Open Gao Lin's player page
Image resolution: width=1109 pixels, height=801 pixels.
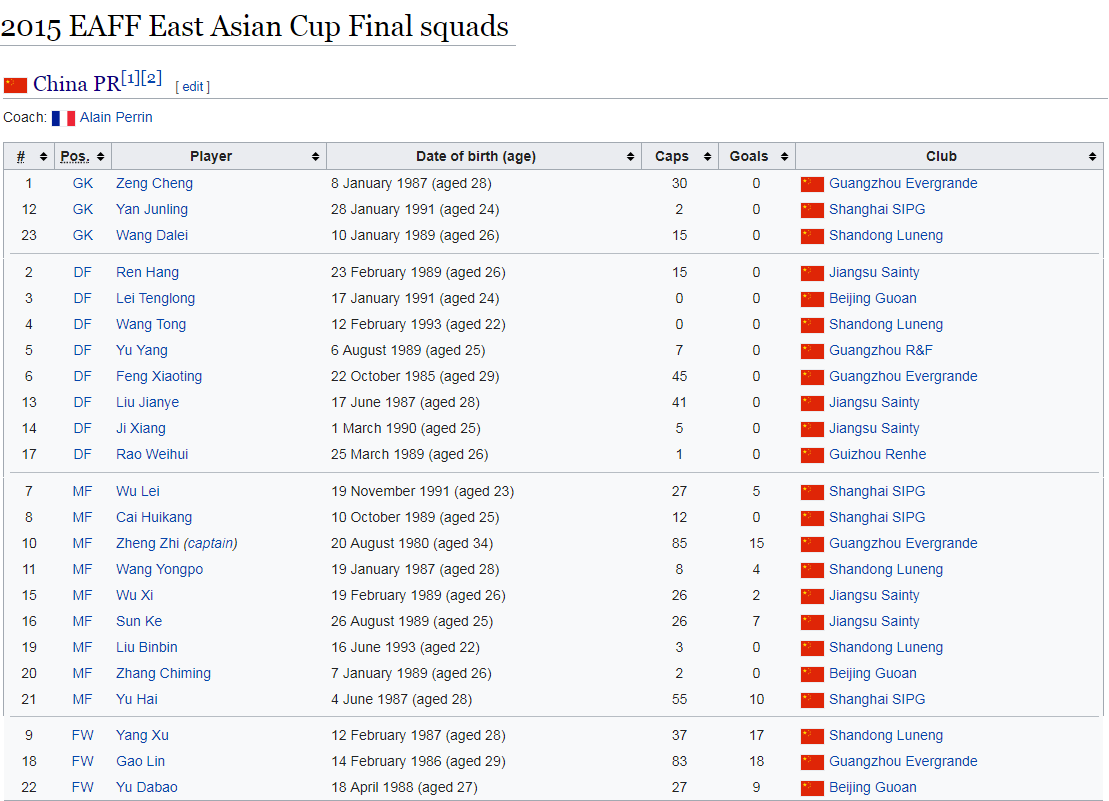[x=141, y=761]
